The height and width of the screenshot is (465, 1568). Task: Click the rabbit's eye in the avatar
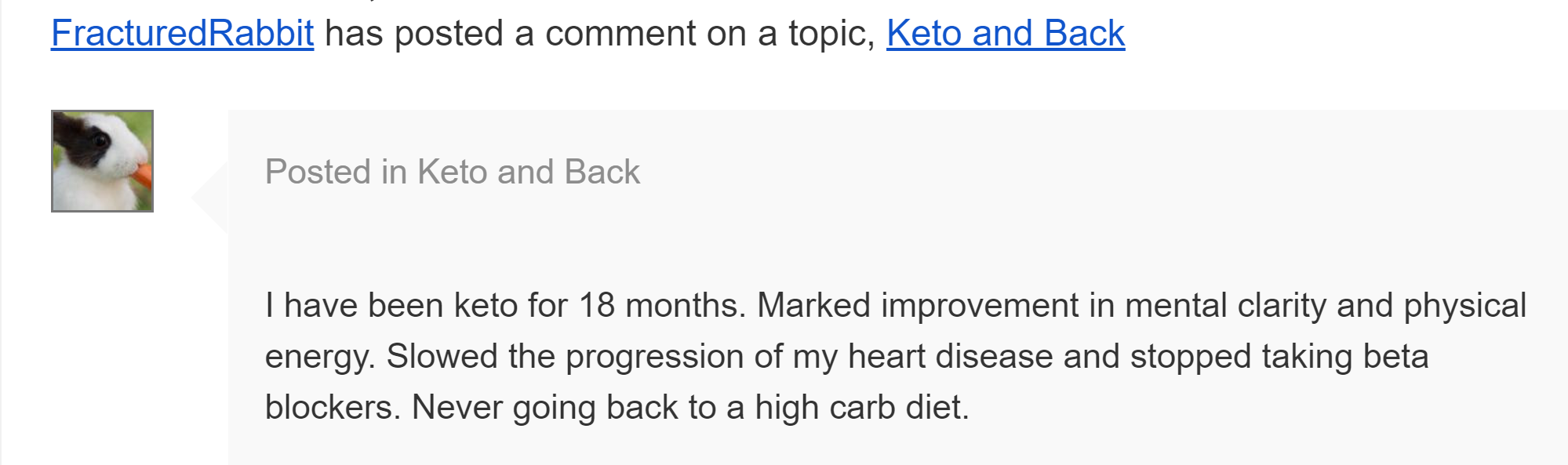pos(100,140)
